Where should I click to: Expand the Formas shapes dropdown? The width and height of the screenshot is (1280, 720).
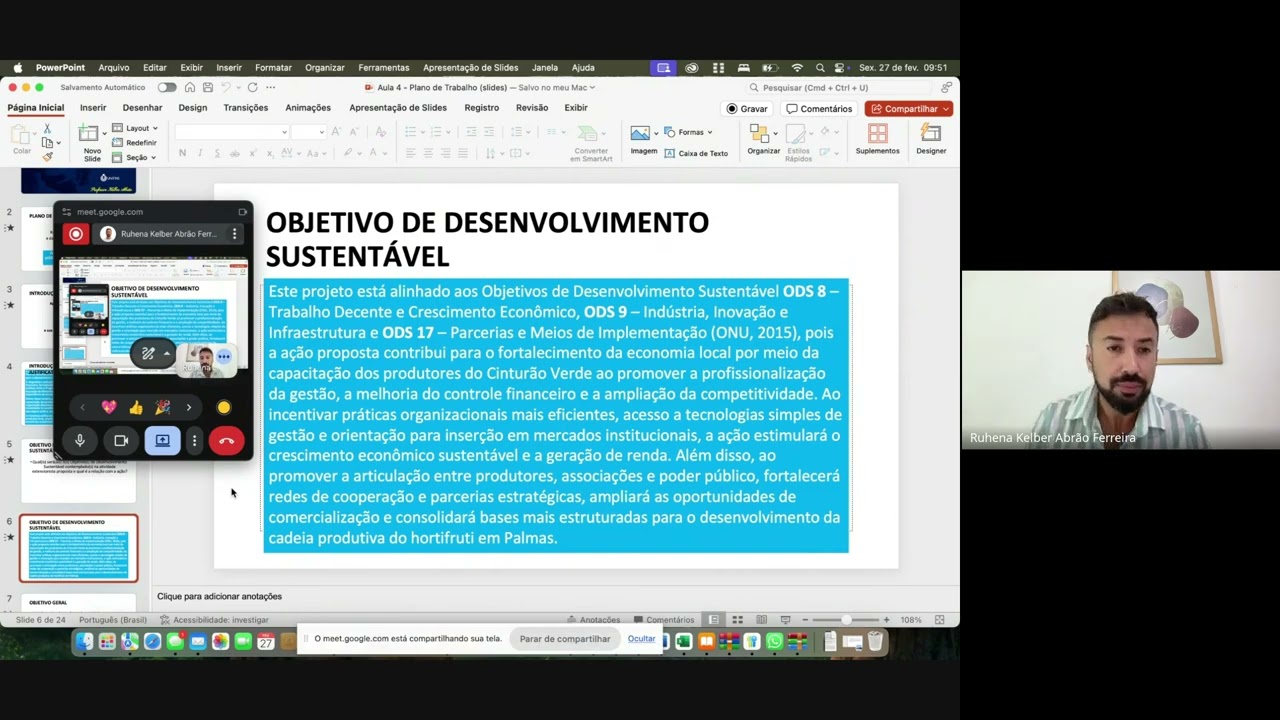pyautogui.click(x=687, y=132)
